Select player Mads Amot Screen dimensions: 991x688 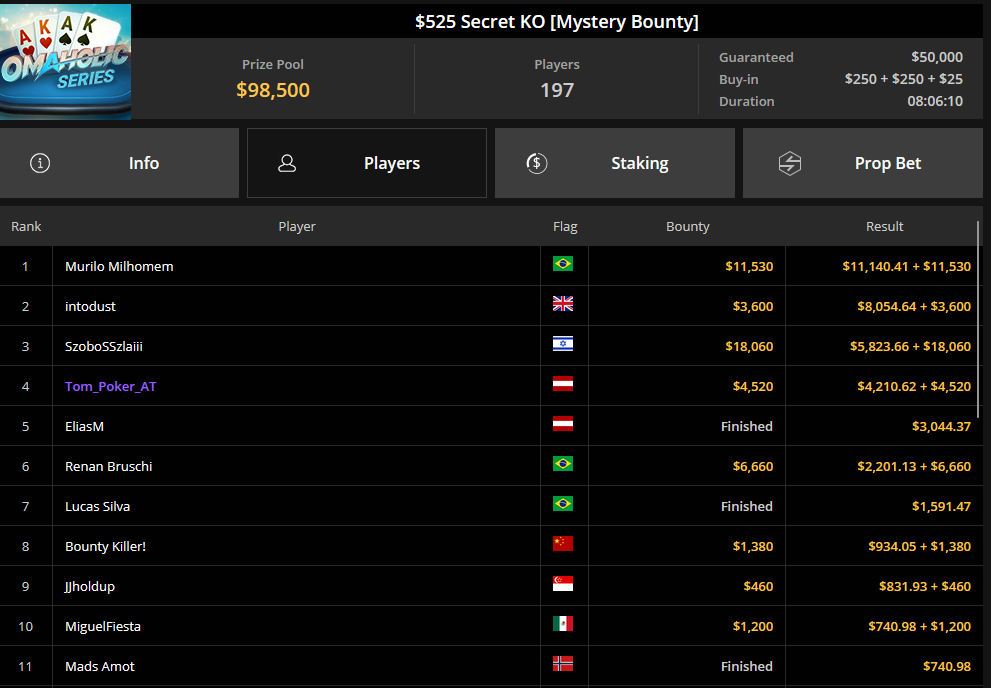tap(100, 667)
